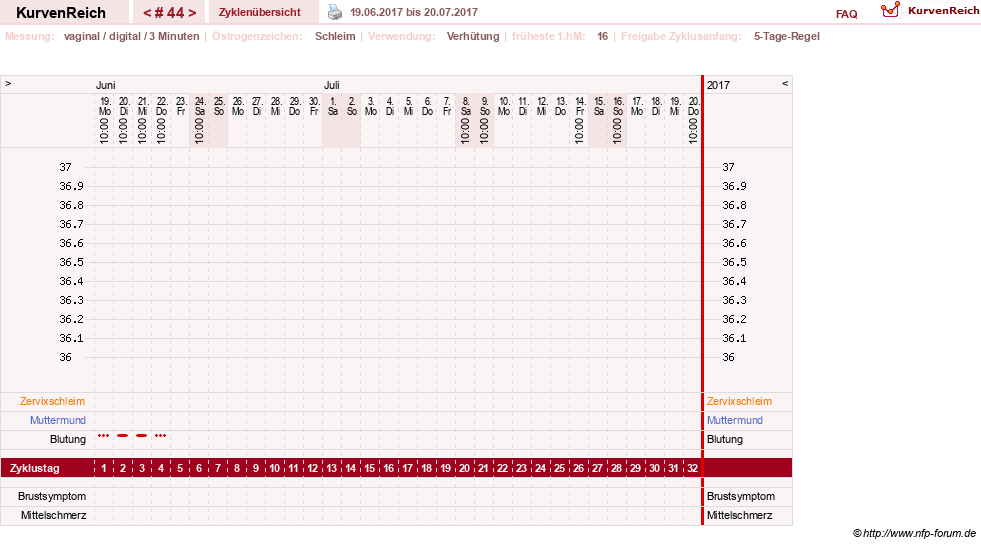Click the 'vaginal / digital / 3 Minuten' measurement value

point(131,36)
